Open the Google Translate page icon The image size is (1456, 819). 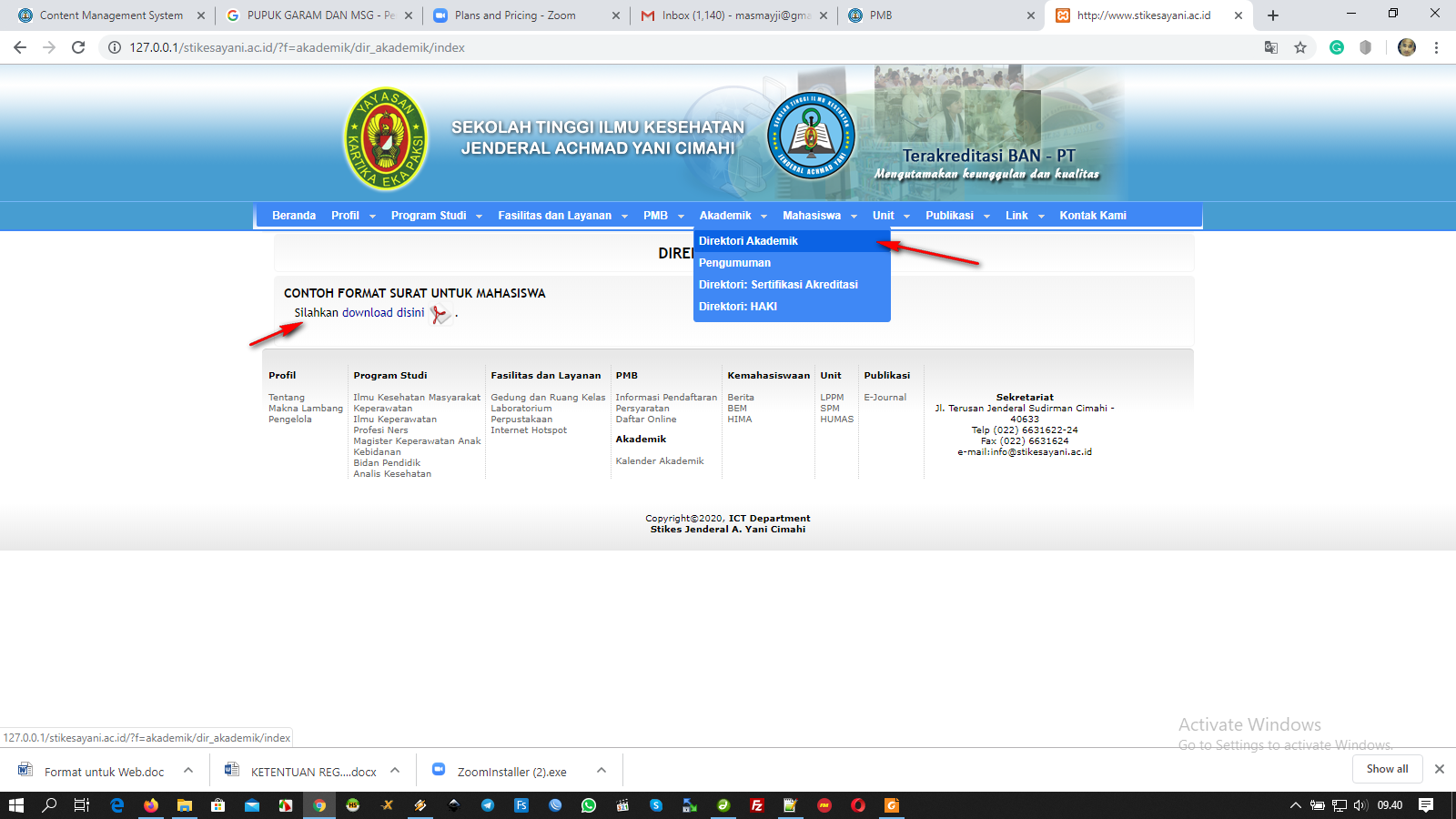[1271, 47]
